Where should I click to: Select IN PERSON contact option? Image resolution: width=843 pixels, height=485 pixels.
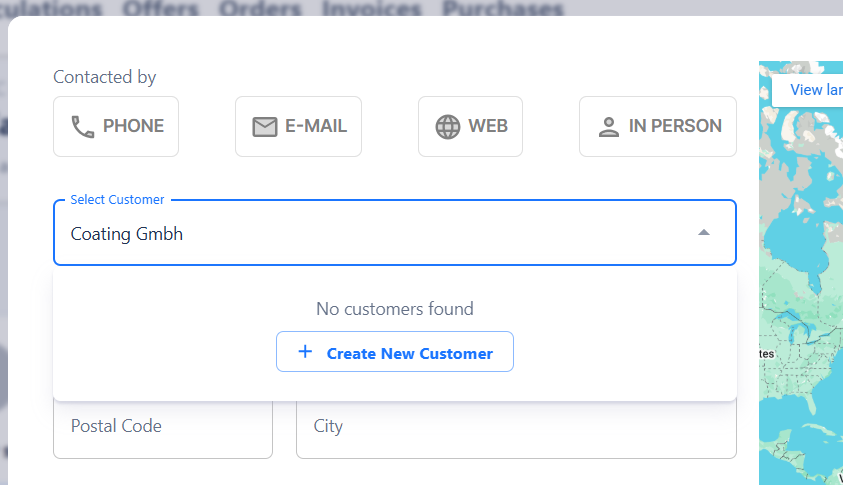(657, 127)
